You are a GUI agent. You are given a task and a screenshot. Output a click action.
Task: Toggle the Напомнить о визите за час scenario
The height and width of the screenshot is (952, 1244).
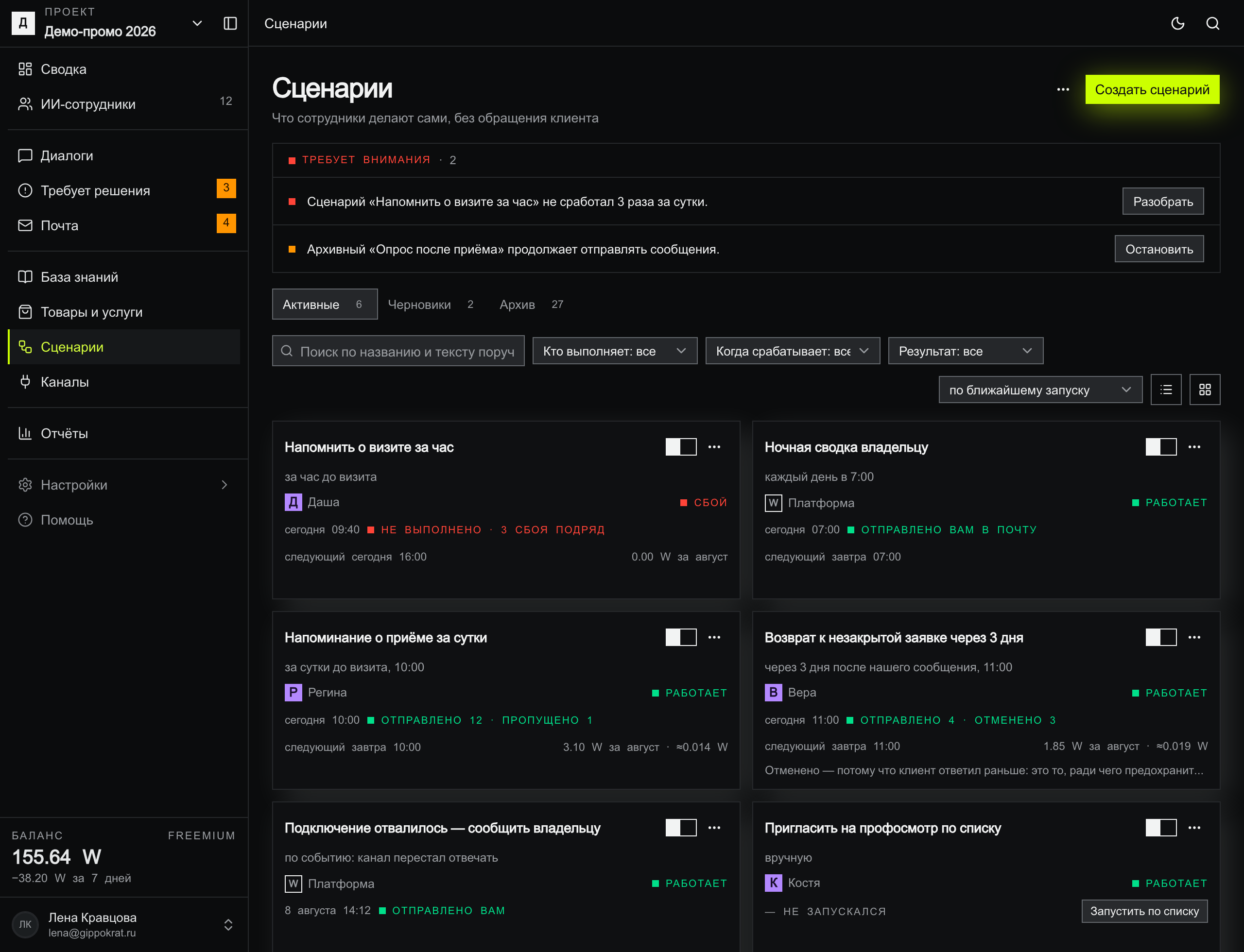pos(681,447)
